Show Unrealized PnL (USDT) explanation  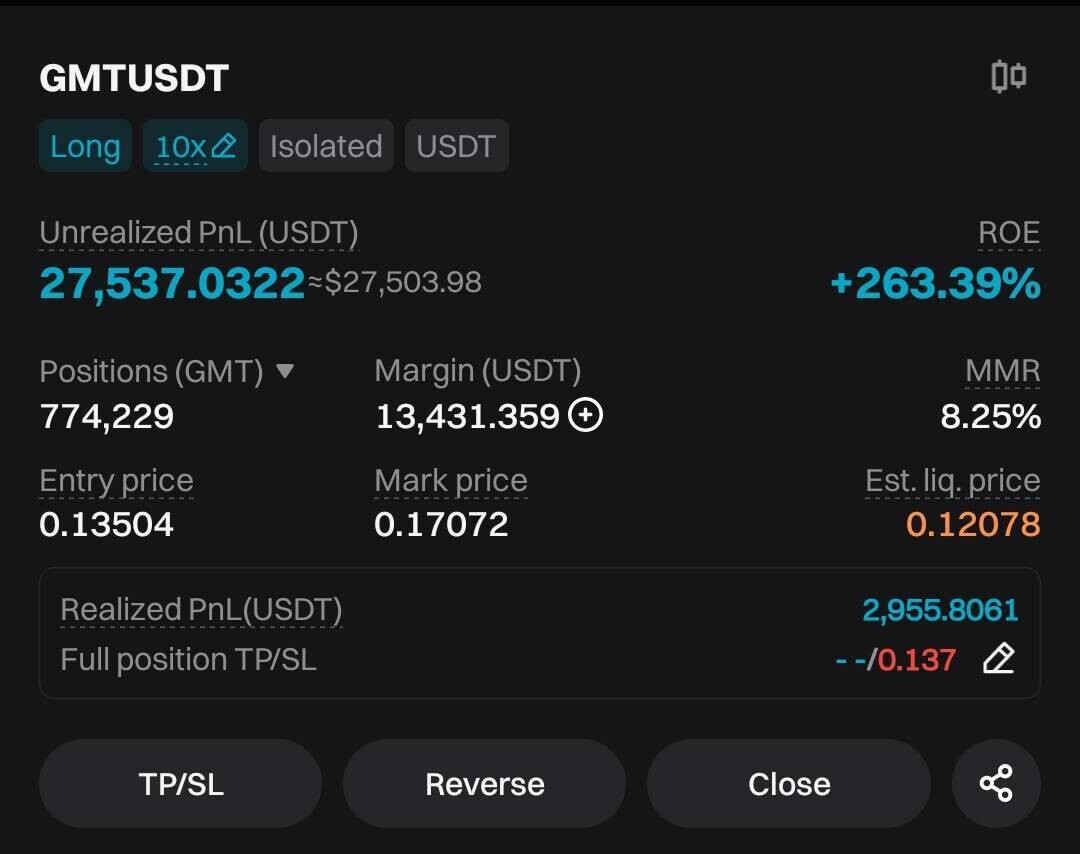198,233
